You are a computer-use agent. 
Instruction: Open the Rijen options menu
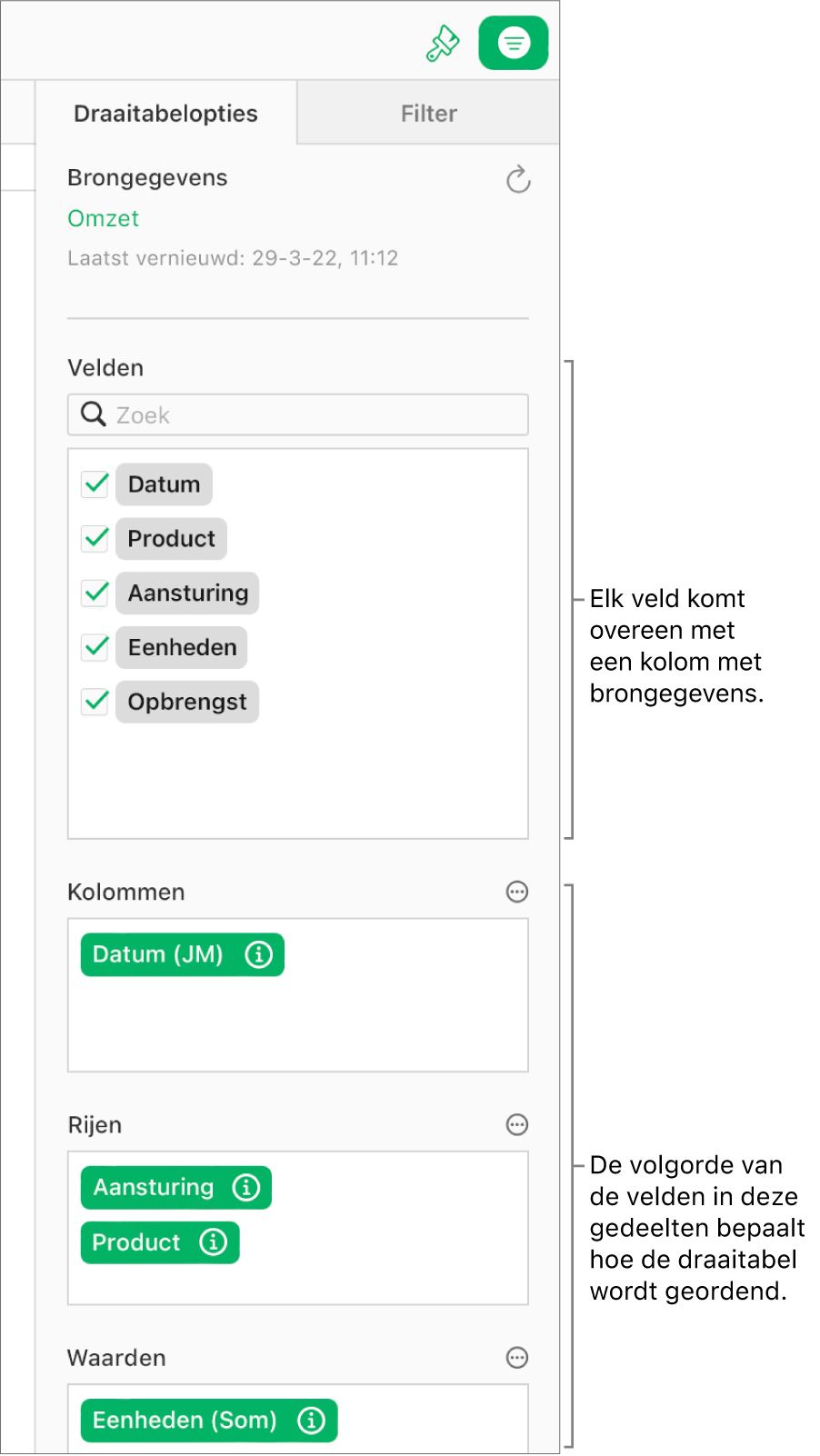click(516, 1124)
